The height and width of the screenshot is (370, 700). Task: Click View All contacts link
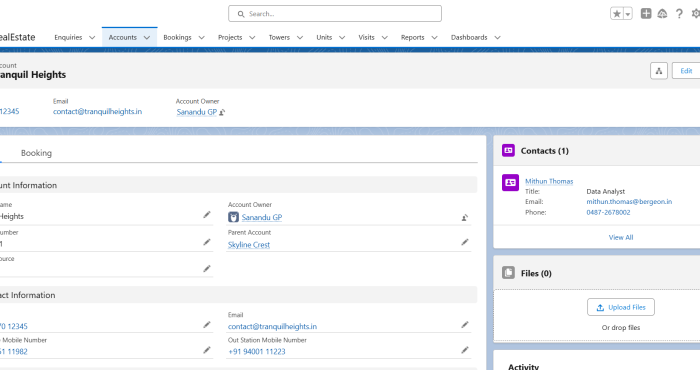click(621, 237)
